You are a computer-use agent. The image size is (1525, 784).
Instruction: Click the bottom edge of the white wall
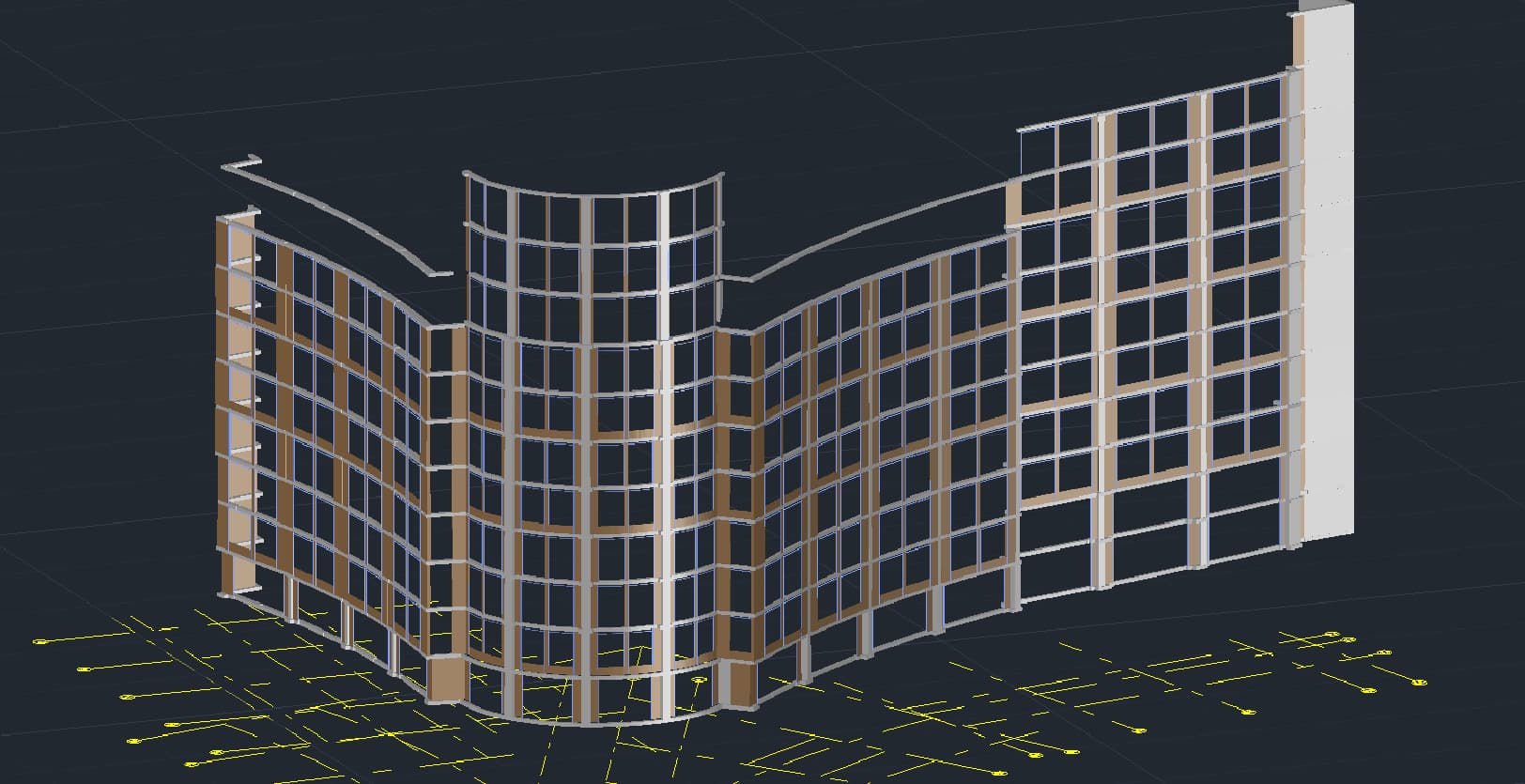1328,537
